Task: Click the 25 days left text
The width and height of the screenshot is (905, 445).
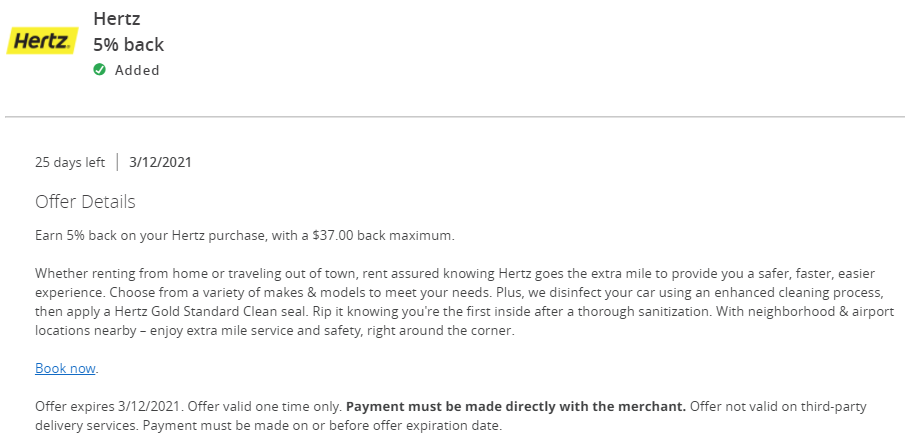Action: (x=70, y=162)
